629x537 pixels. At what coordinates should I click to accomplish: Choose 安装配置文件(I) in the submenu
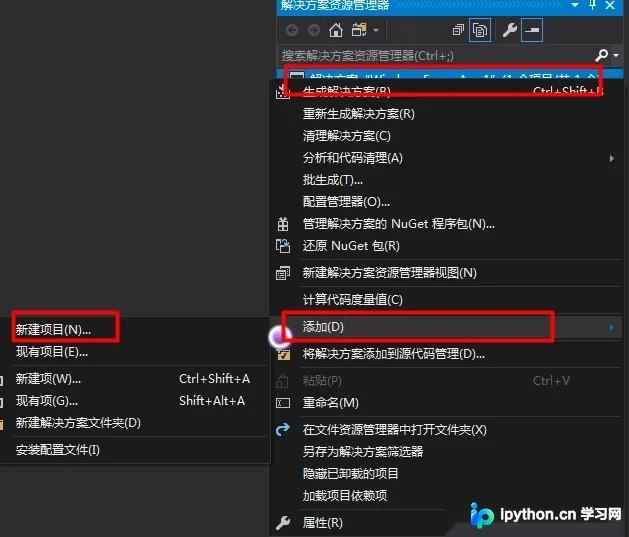(x=57, y=450)
